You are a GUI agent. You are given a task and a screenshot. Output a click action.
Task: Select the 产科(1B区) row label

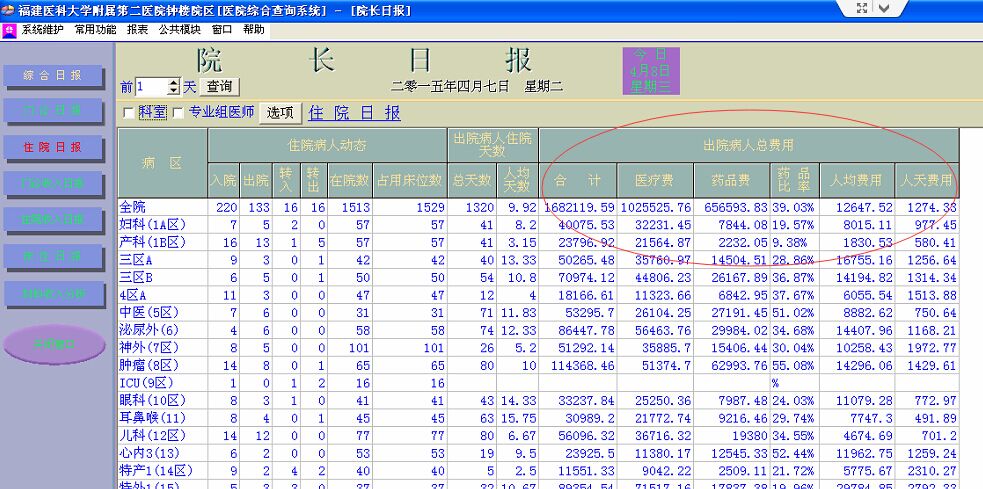pyautogui.click(x=153, y=242)
